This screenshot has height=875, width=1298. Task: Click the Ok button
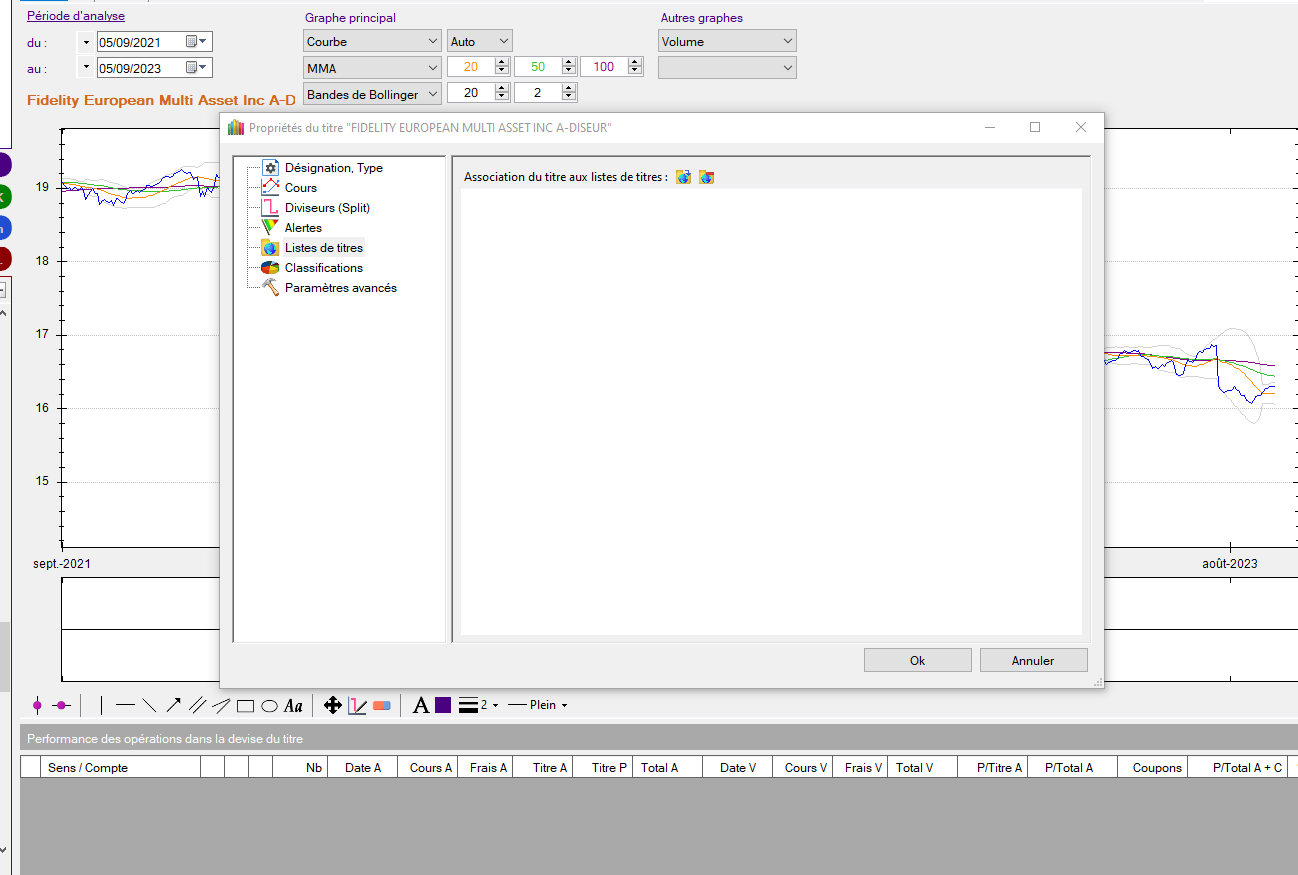(x=917, y=660)
